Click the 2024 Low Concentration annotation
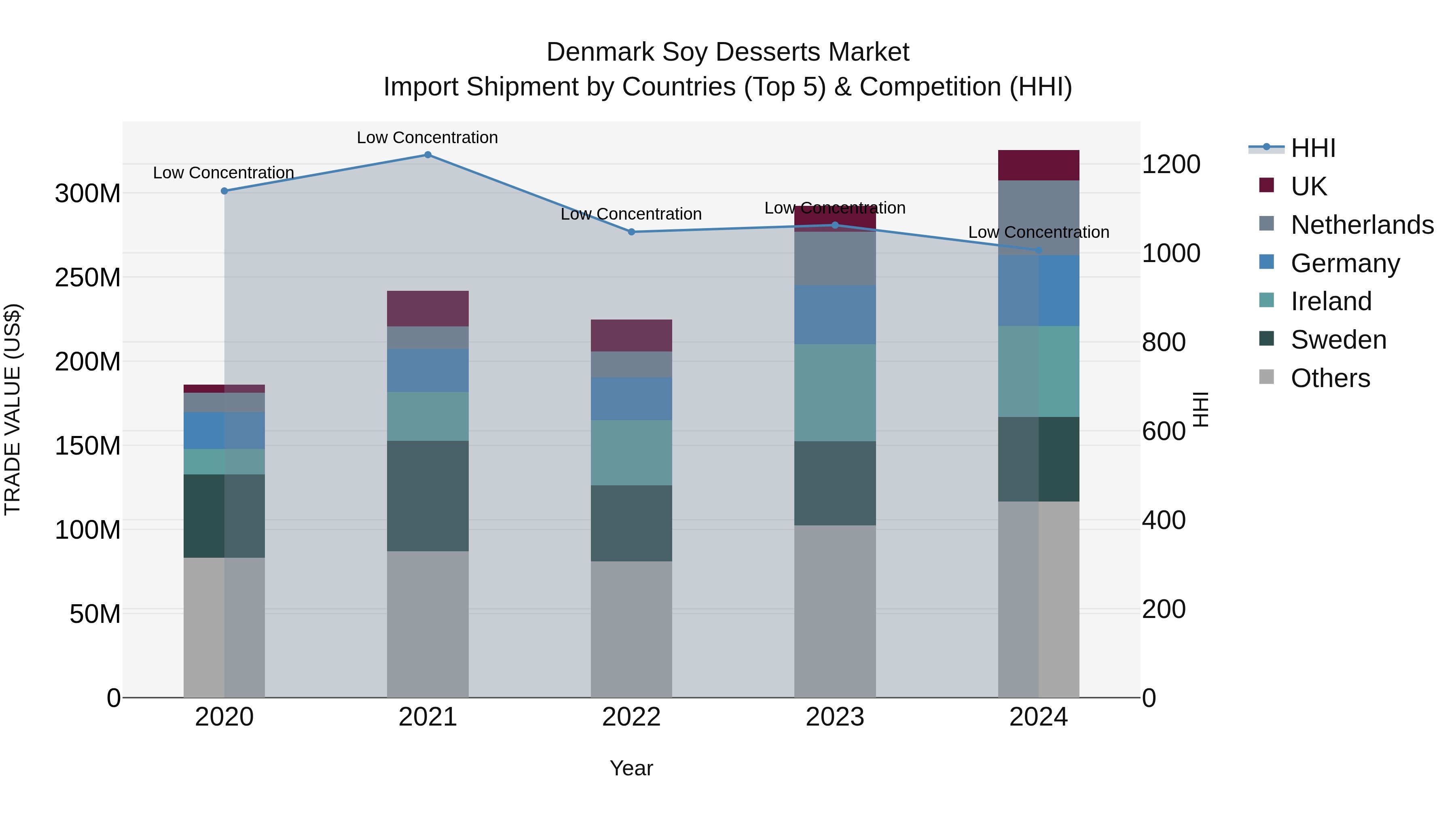Viewport: 1456px width, 819px height. (1039, 232)
